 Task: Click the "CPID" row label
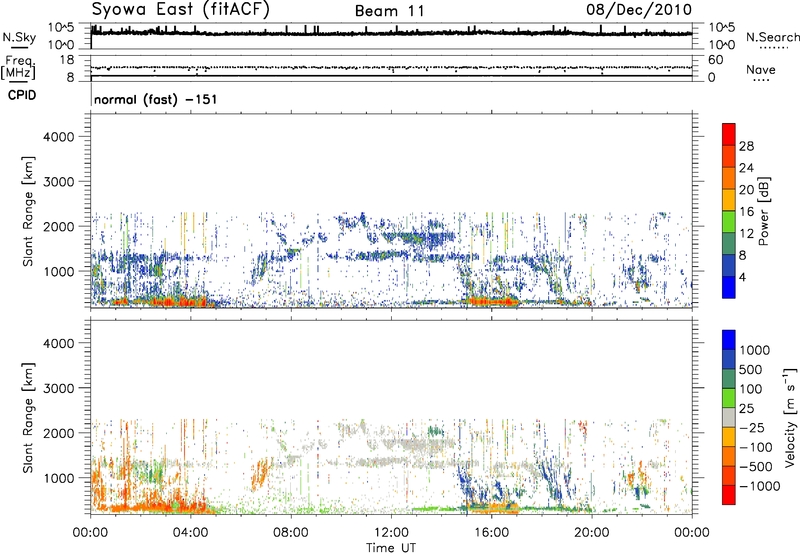coord(22,95)
